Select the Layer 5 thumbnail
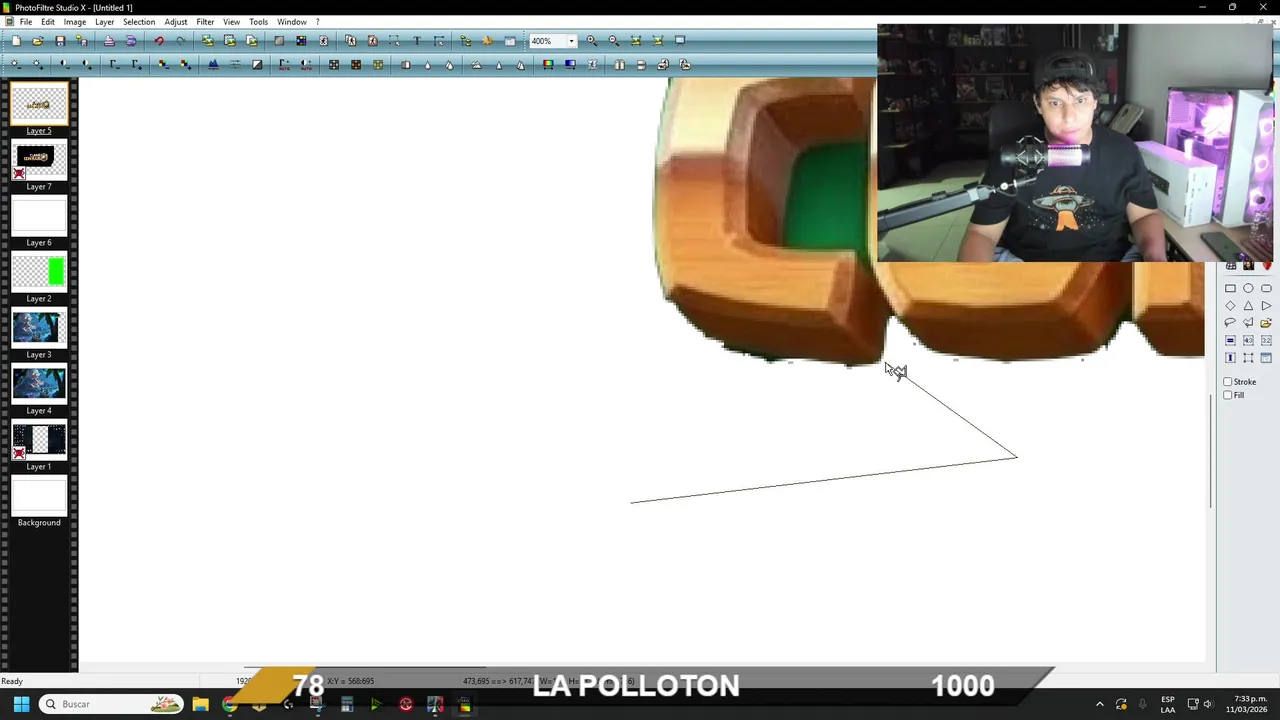 [39, 105]
